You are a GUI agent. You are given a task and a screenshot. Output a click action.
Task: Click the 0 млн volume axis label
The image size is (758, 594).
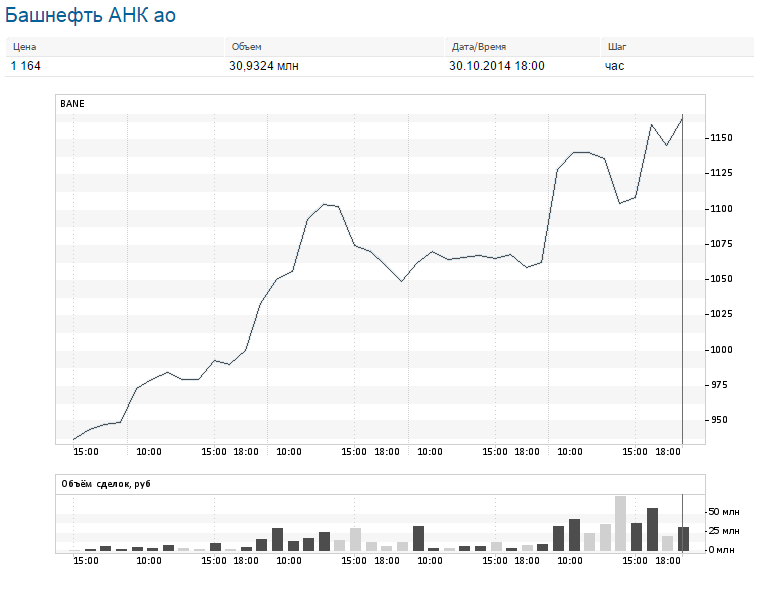[721, 550]
